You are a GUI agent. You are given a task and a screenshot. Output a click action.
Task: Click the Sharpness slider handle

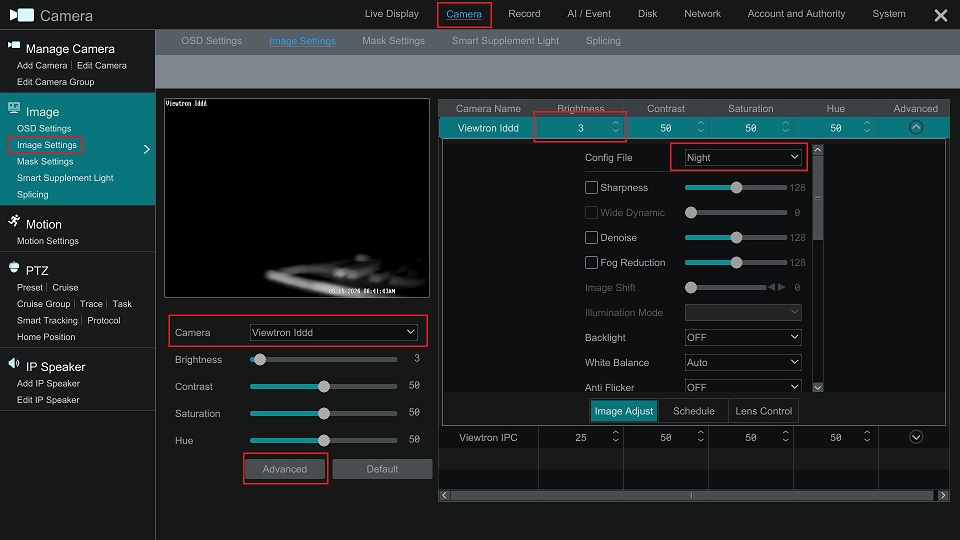[x=737, y=187]
